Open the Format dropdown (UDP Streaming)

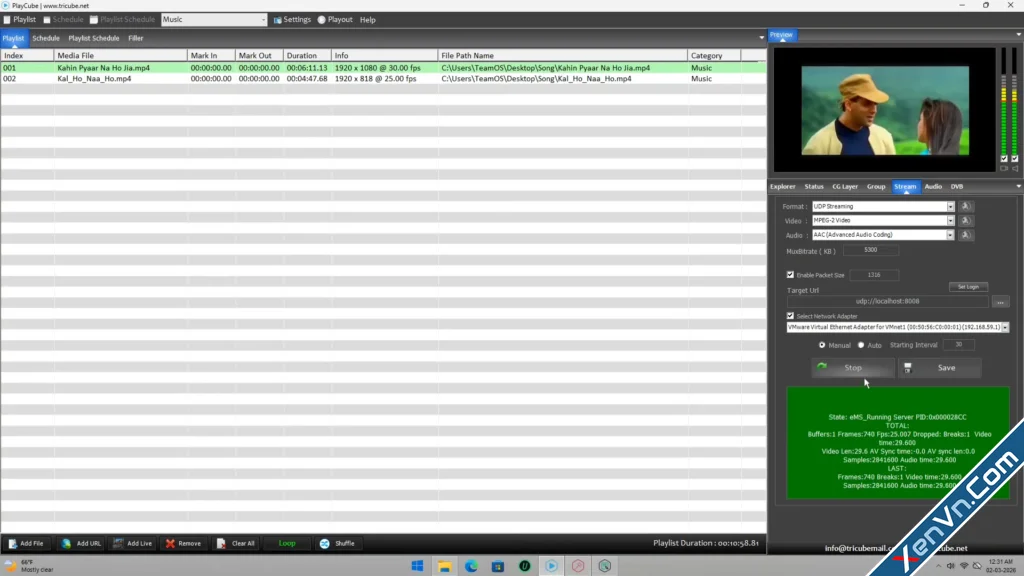point(950,206)
